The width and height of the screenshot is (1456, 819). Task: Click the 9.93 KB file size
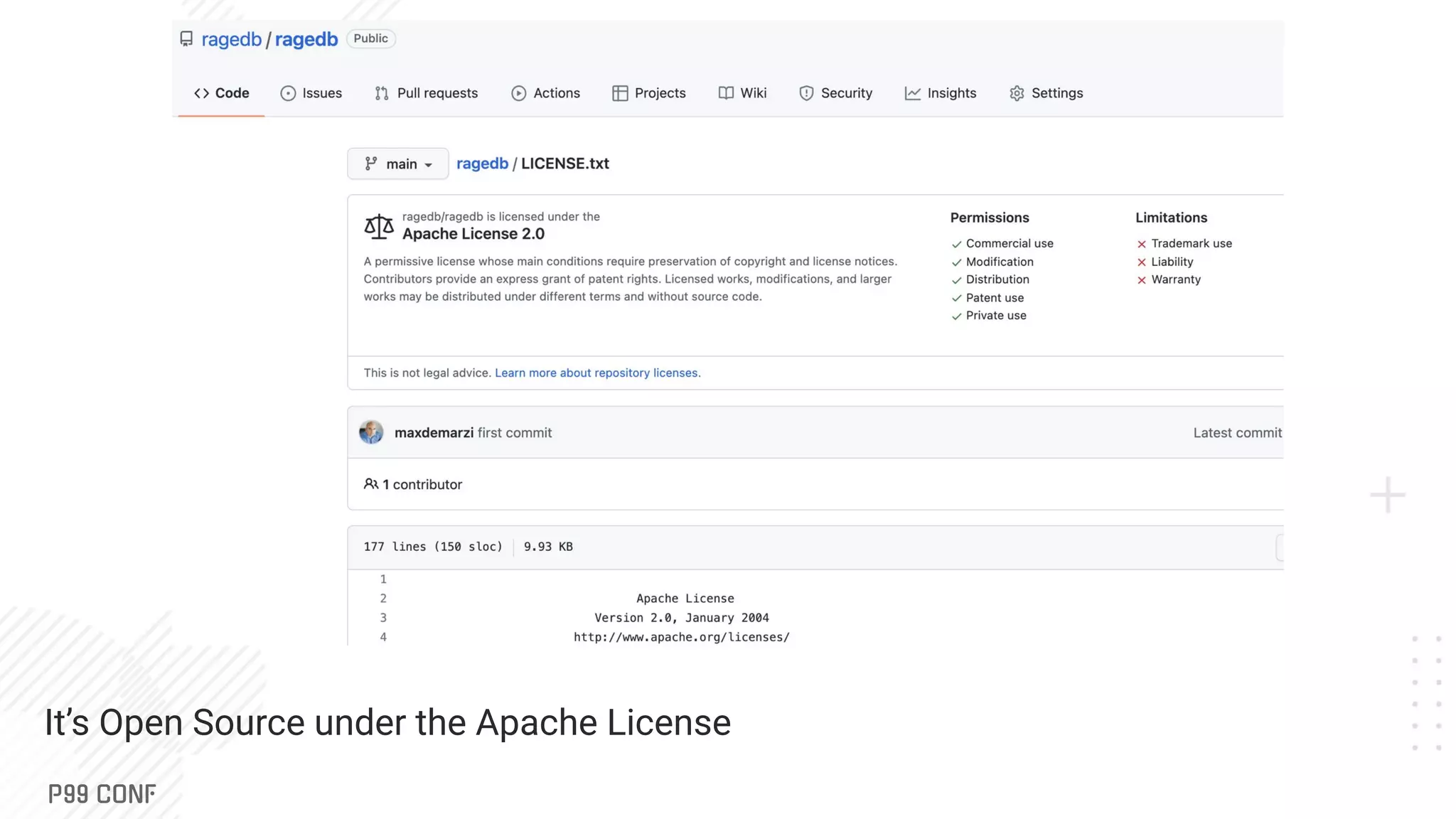(x=548, y=547)
